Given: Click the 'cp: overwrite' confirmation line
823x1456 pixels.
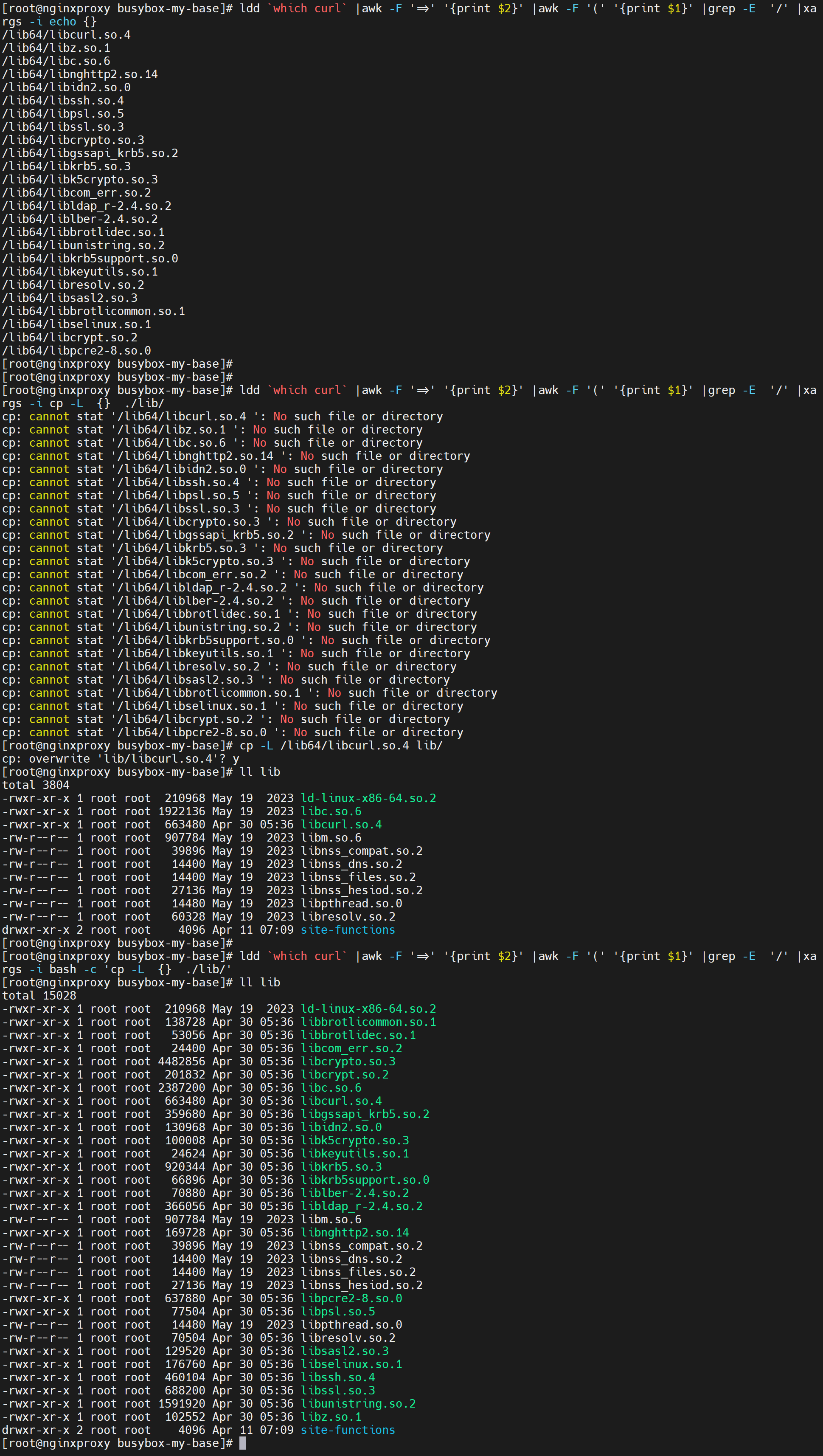Looking at the screenshot, I should 121,758.
